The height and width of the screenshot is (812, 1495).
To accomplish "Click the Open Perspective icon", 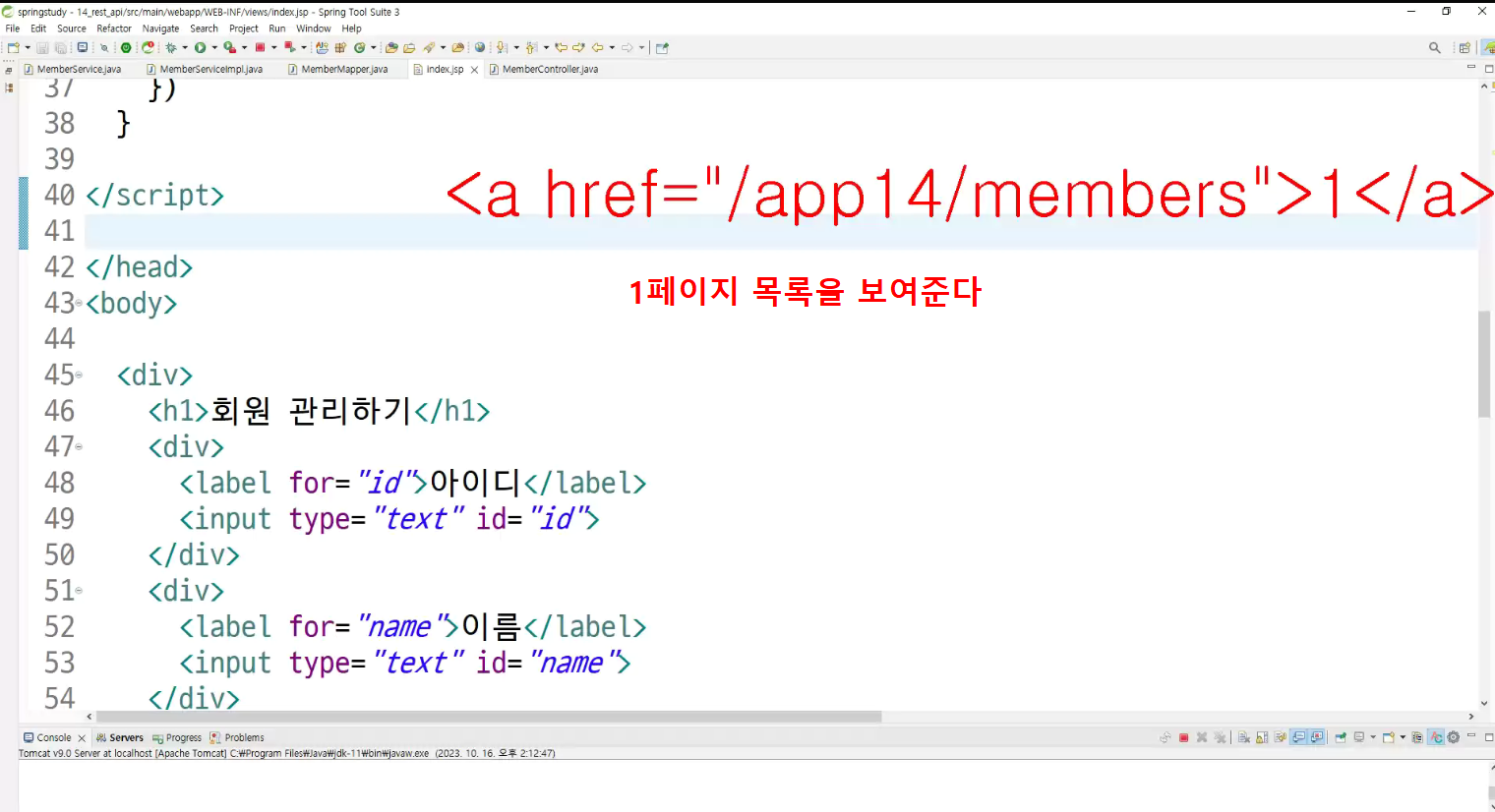I will point(1465,47).
